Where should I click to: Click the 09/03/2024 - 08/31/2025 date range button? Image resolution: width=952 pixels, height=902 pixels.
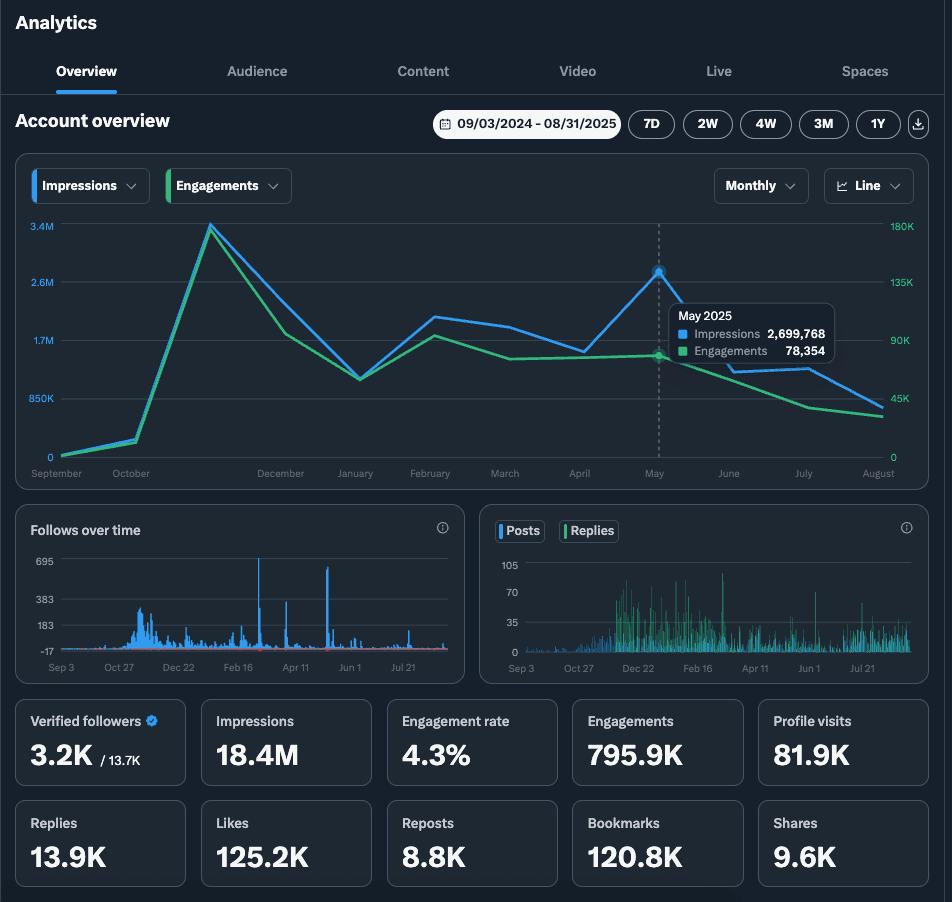pos(527,124)
